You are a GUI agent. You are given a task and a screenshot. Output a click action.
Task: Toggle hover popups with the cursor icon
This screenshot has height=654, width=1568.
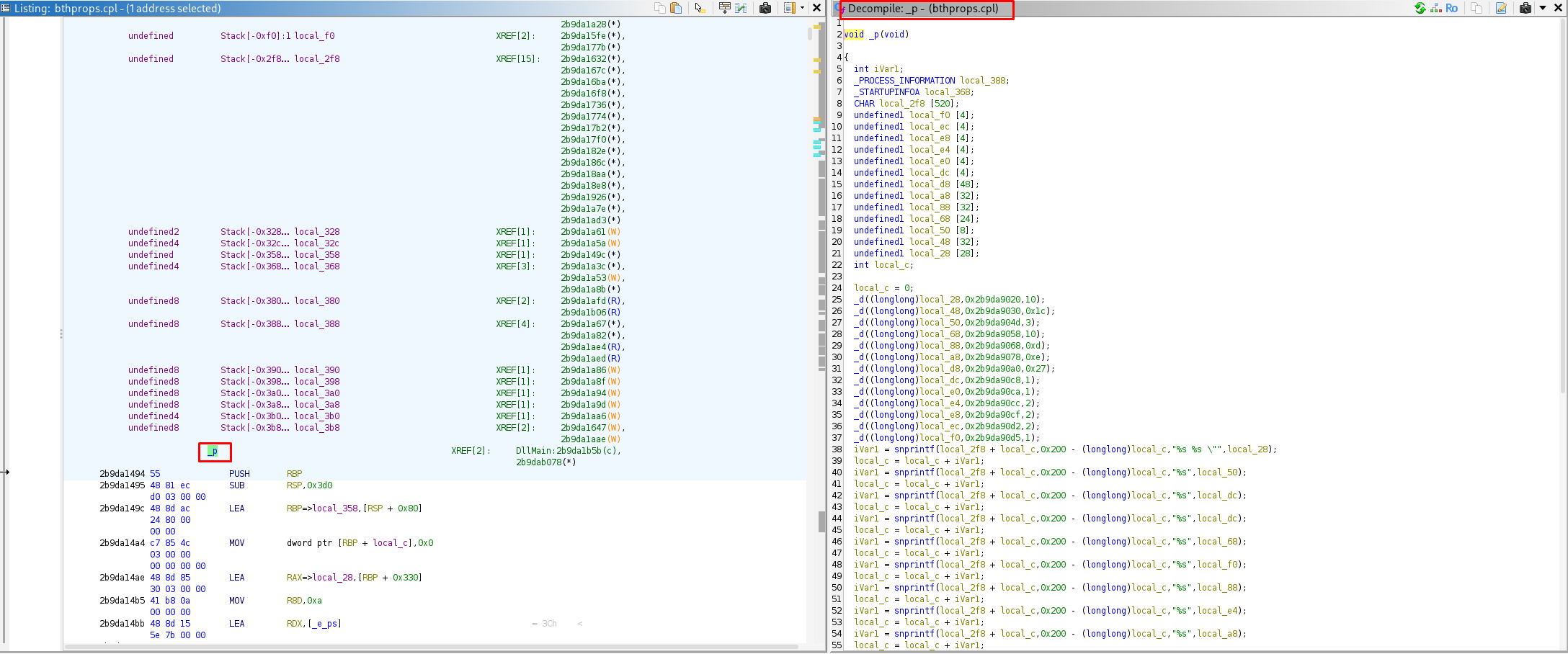pyautogui.click(x=699, y=7)
